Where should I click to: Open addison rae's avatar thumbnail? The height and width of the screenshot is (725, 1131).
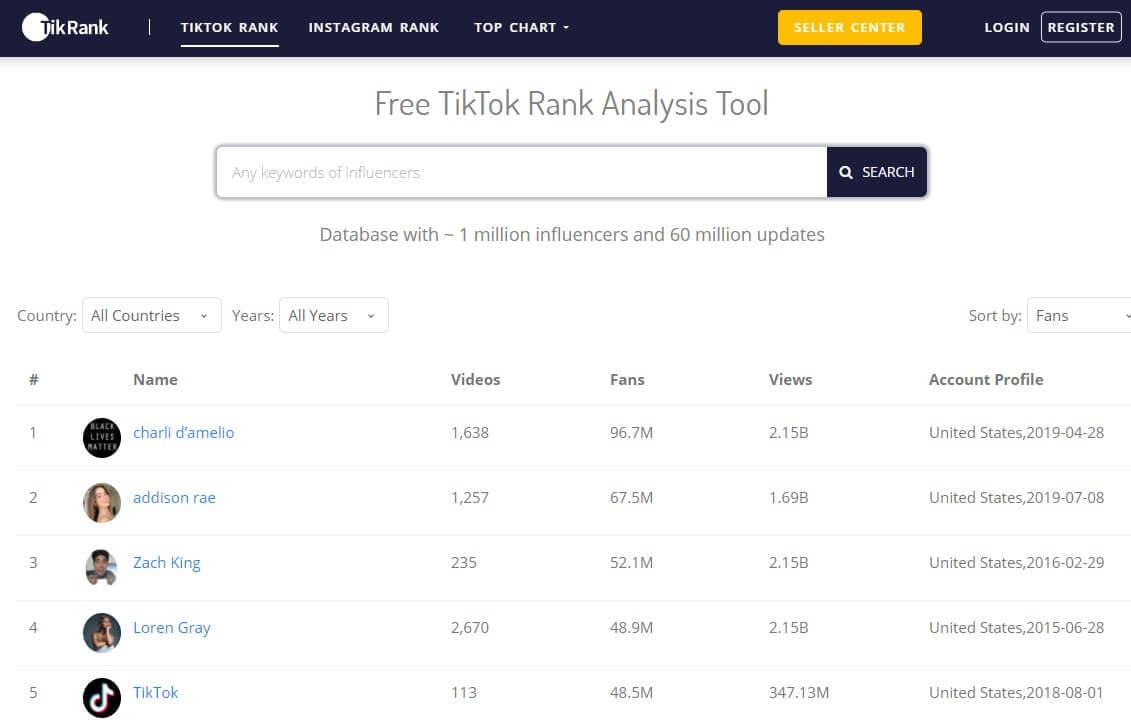pyautogui.click(x=102, y=502)
